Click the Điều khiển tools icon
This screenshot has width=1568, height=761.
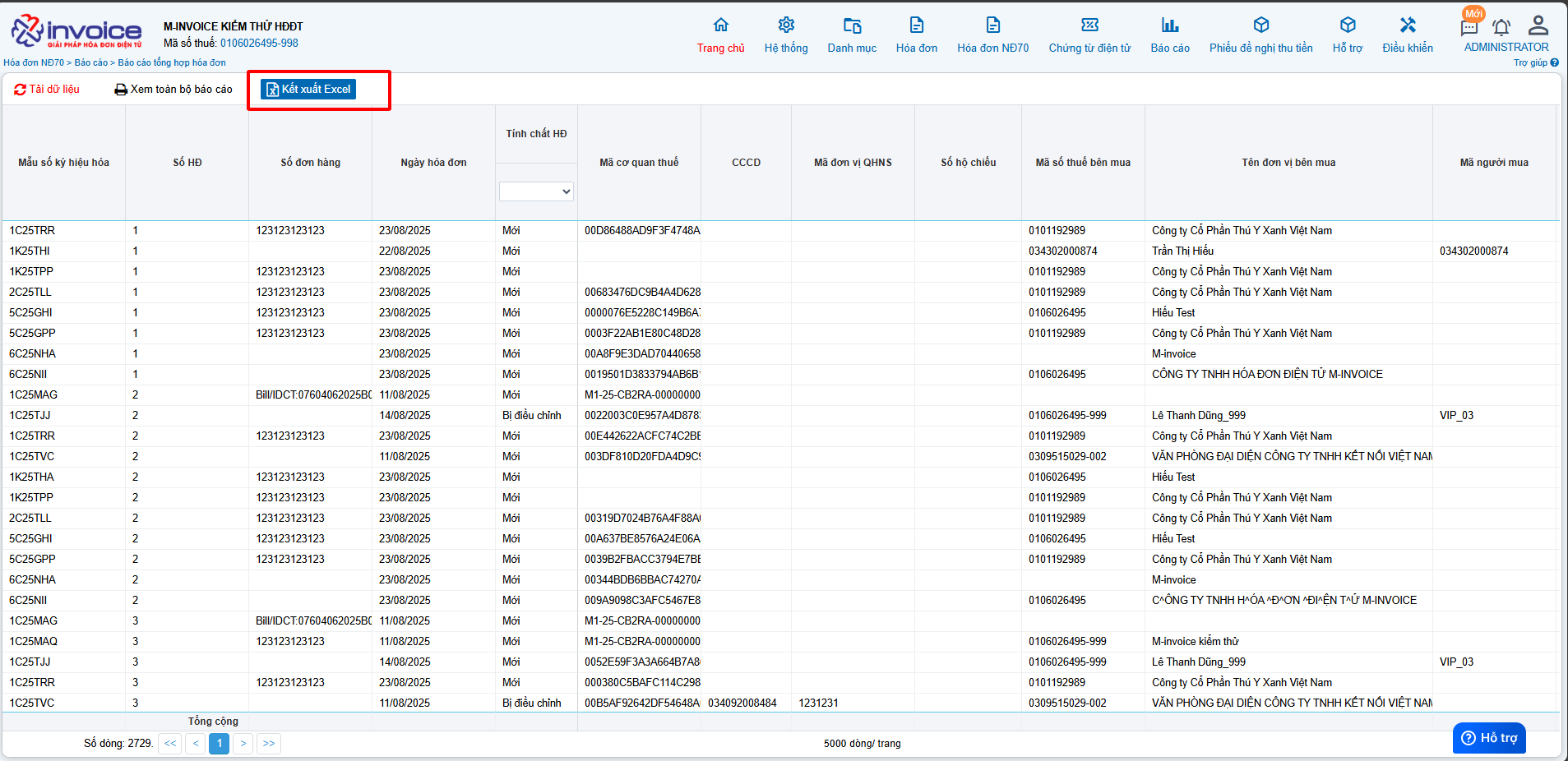[1407, 25]
